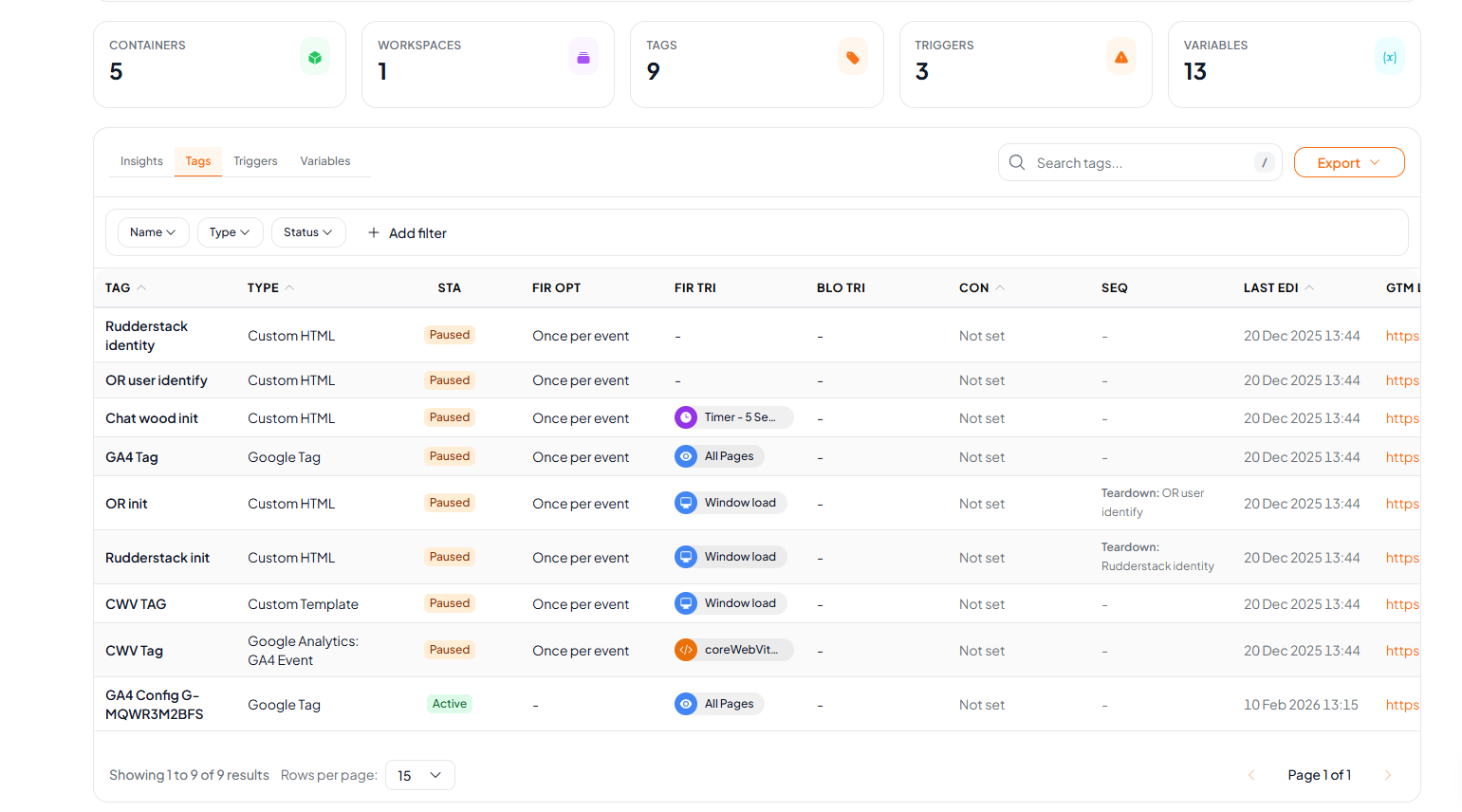Screen dimensions: 1462x812
Task: Click the Variables braces icon
Action: click(x=1390, y=57)
